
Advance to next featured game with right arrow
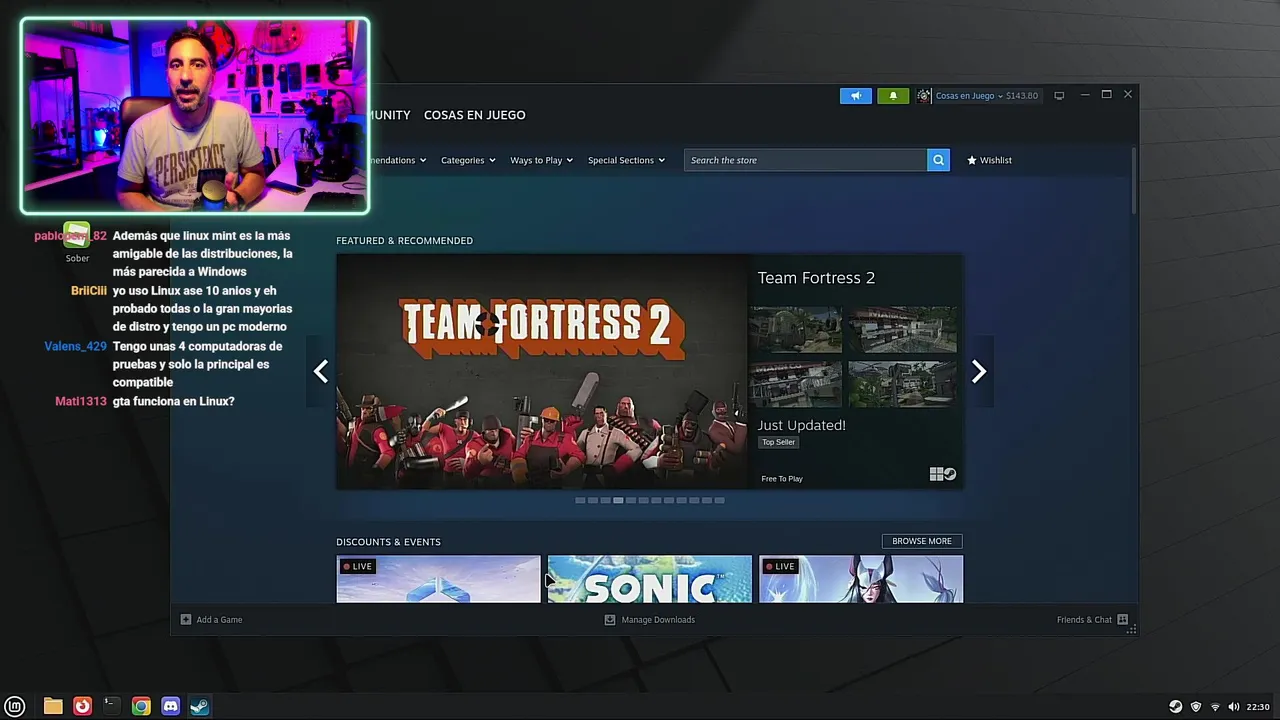pyautogui.click(x=979, y=372)
